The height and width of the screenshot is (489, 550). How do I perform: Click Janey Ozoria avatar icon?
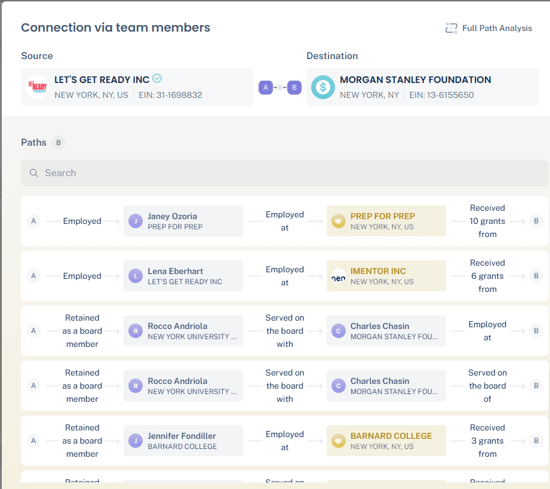[x=135, y=221]
